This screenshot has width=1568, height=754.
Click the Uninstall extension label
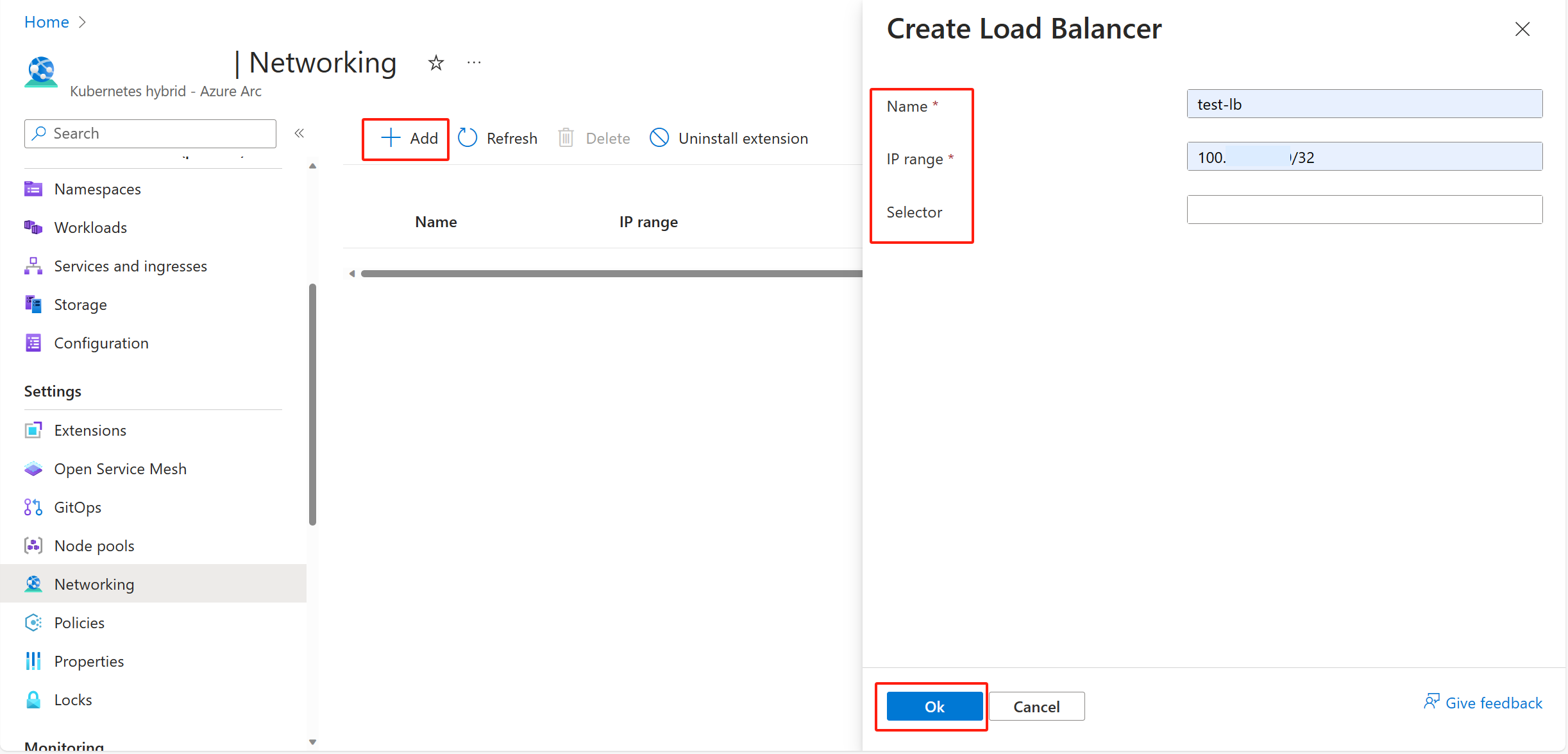[x=743, y=138]
